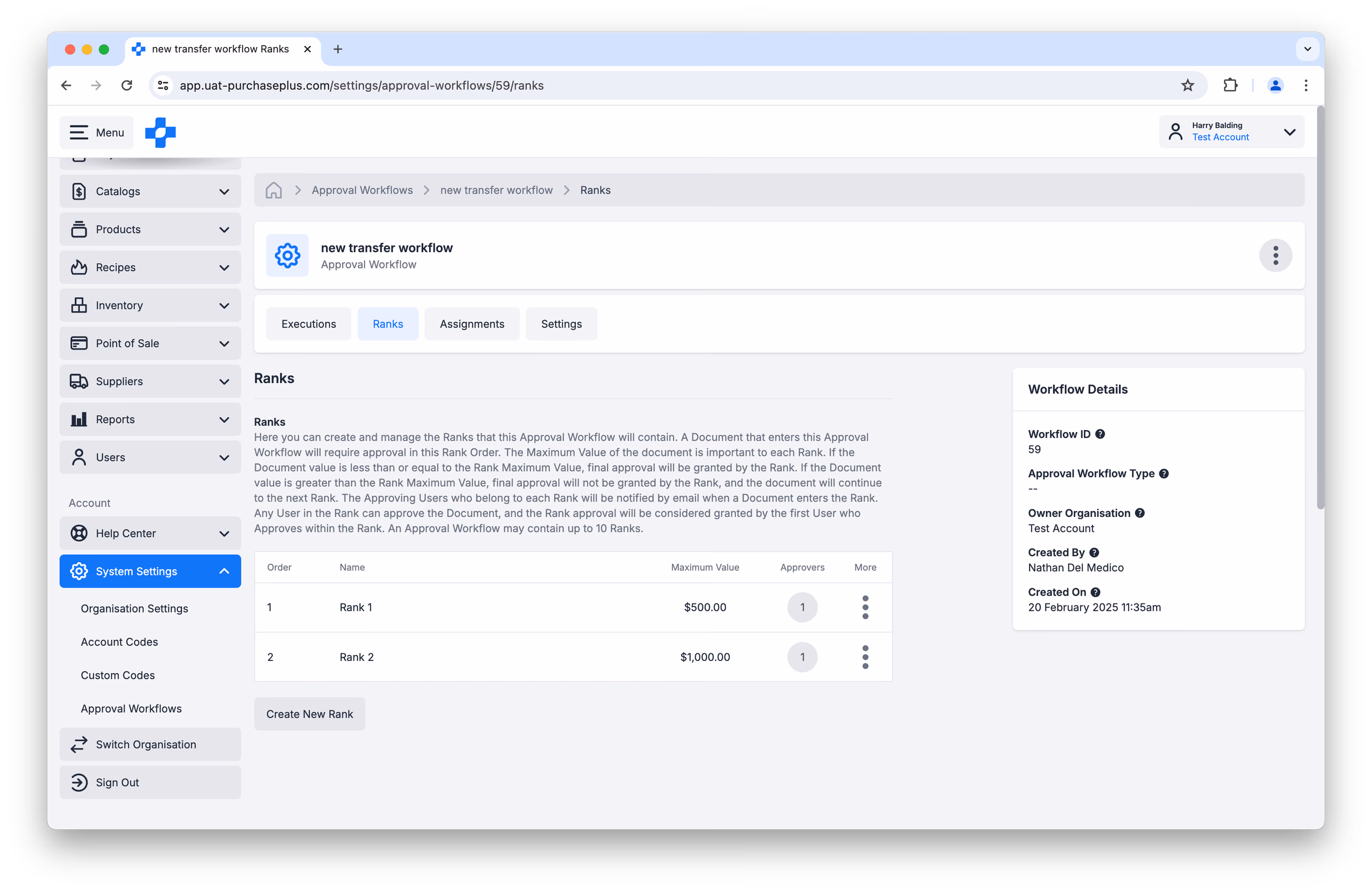
Task: Expand the Products chevron
Action: (224, 230)
